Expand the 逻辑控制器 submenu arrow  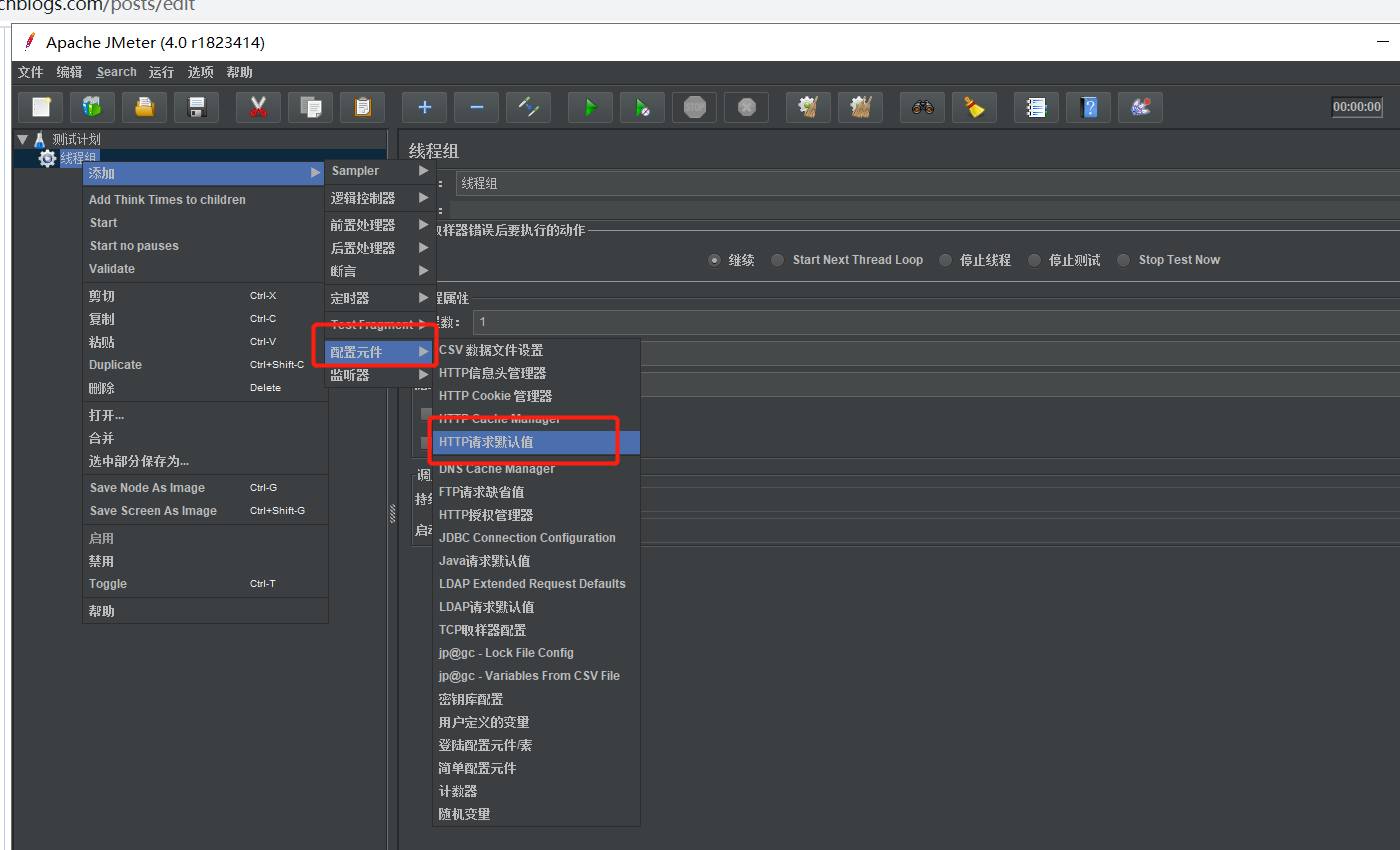[x=424, y=198]
